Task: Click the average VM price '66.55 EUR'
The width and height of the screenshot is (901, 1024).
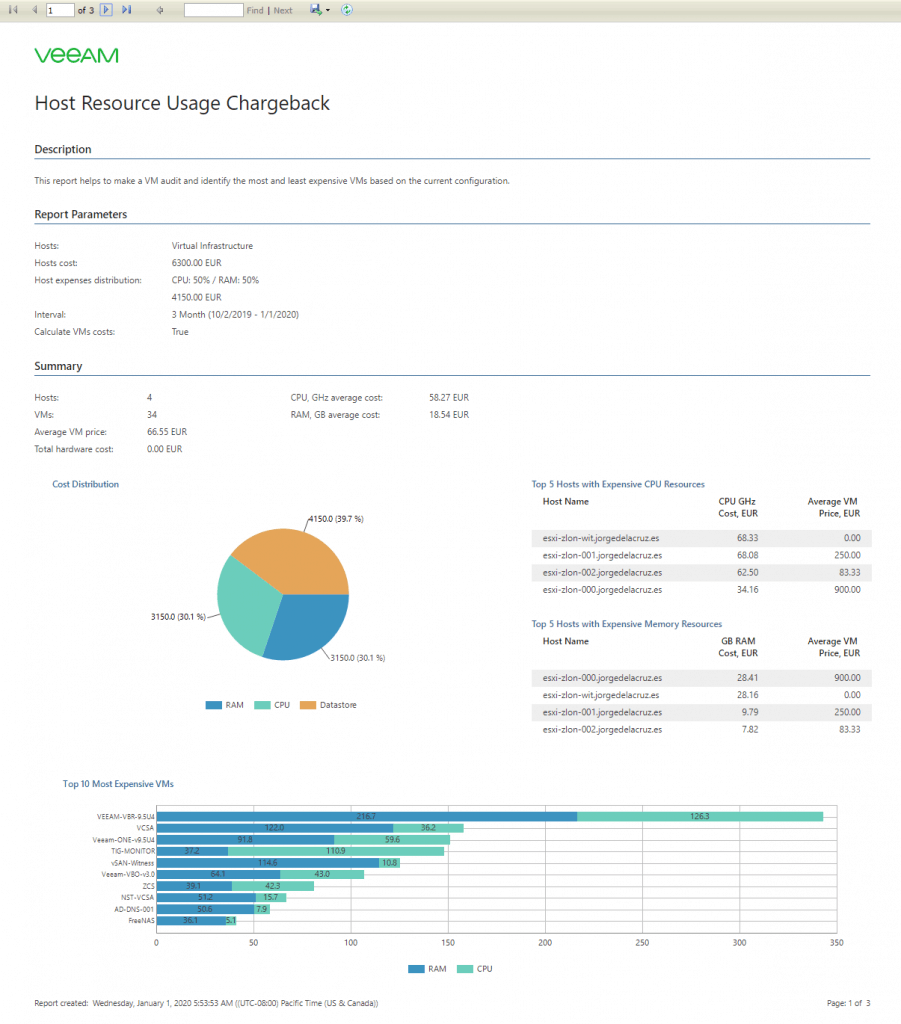Action: (167, 432)
